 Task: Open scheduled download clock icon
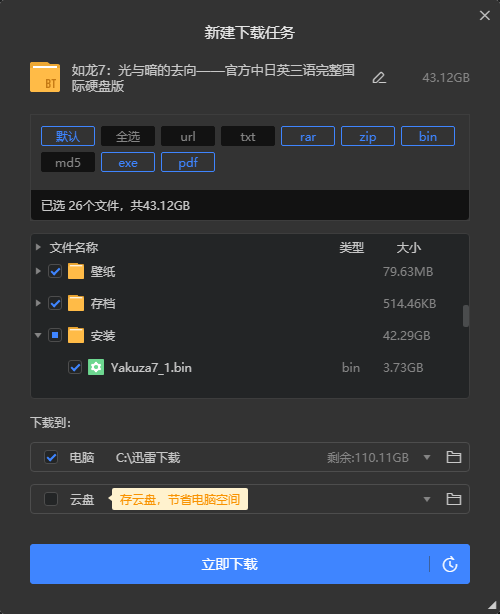click(450, 564)
